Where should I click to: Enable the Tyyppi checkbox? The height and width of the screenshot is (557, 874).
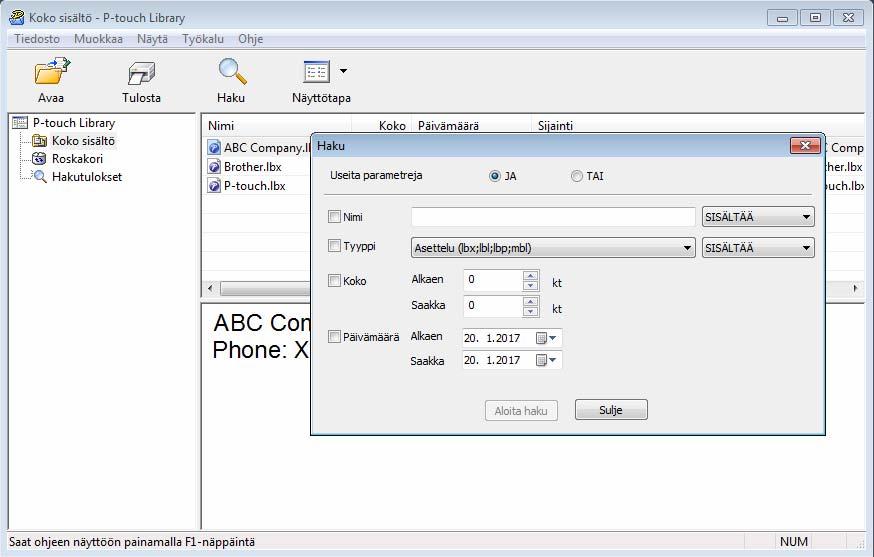334,245
